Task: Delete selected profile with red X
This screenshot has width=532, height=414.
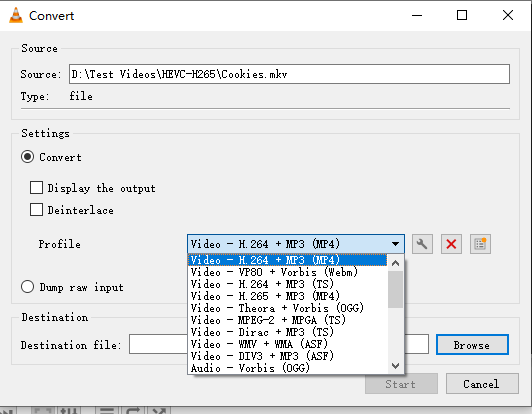Action: [x=451, y=244]
